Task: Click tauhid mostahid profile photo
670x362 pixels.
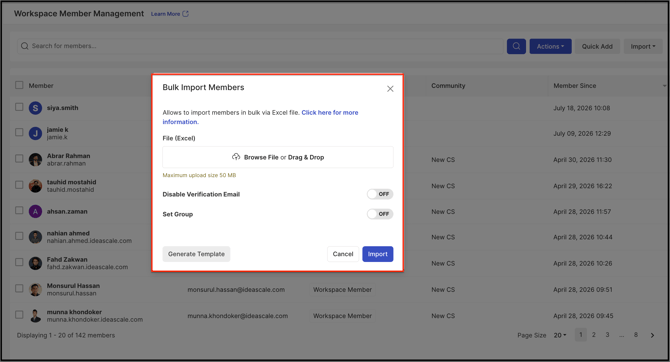Action: pyautogui.click(x=35, y=185)
